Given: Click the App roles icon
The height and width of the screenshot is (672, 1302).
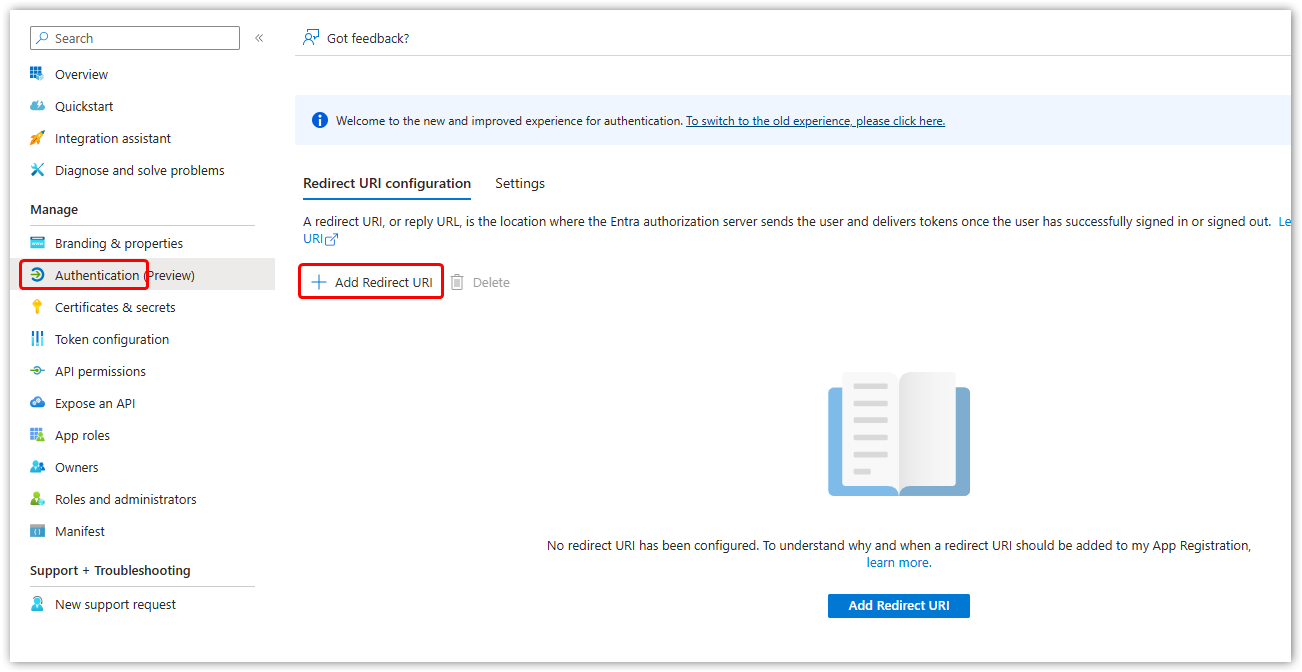Looking at the screenshot, I should pos(37,435).
